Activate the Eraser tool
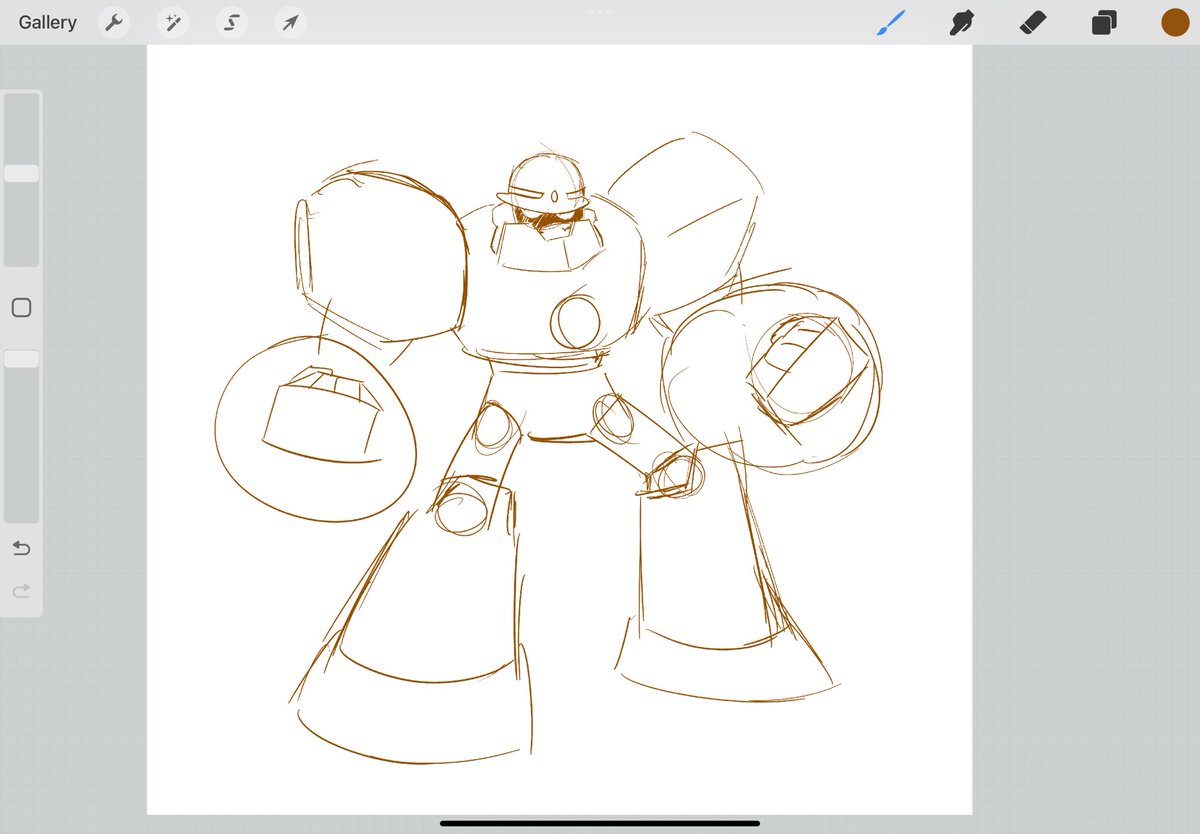 point(1032,22)
